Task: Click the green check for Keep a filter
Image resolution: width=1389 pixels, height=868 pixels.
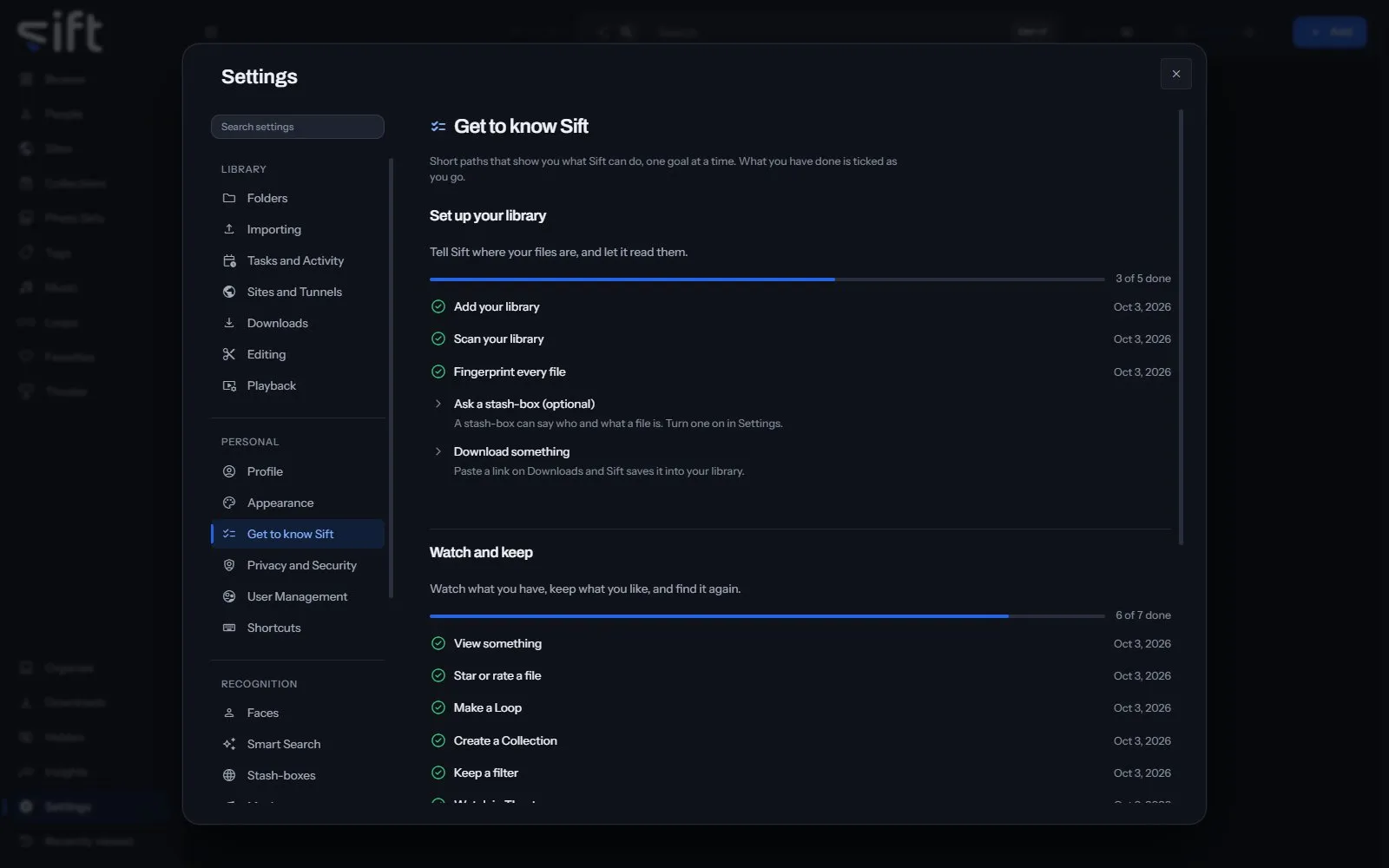Action: pos(438,773)
